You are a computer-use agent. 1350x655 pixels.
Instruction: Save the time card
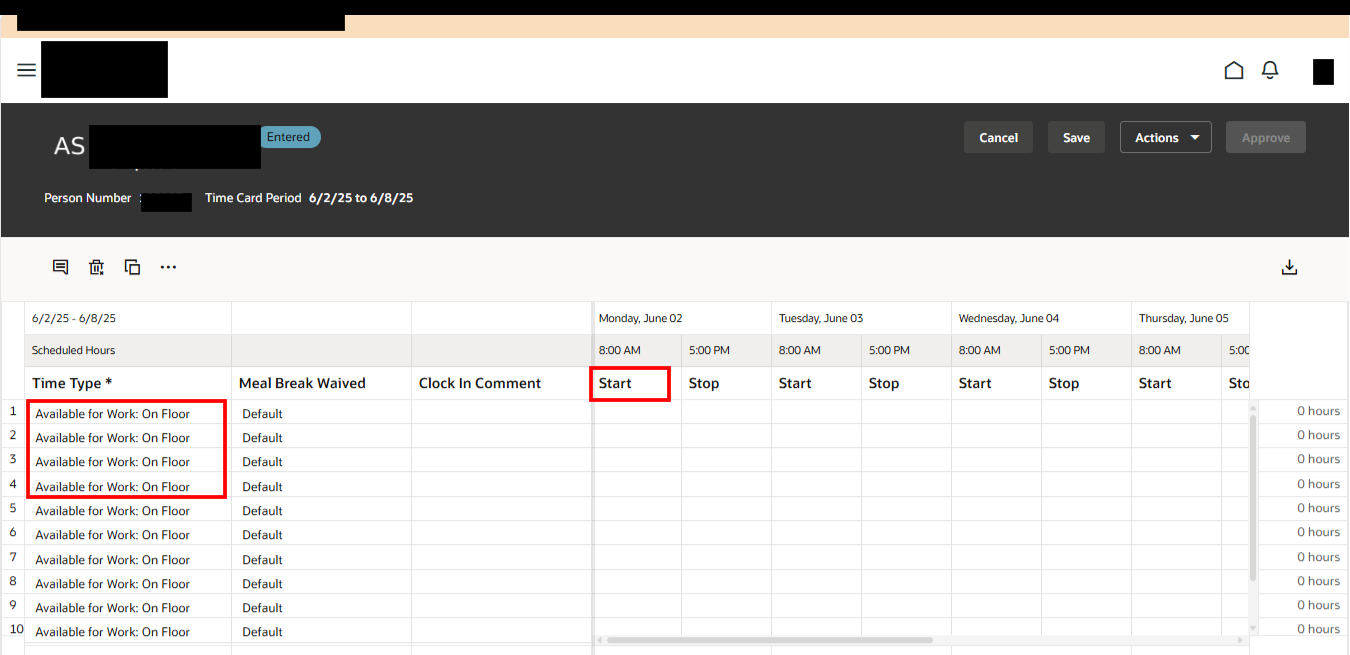pos(1076,138)
